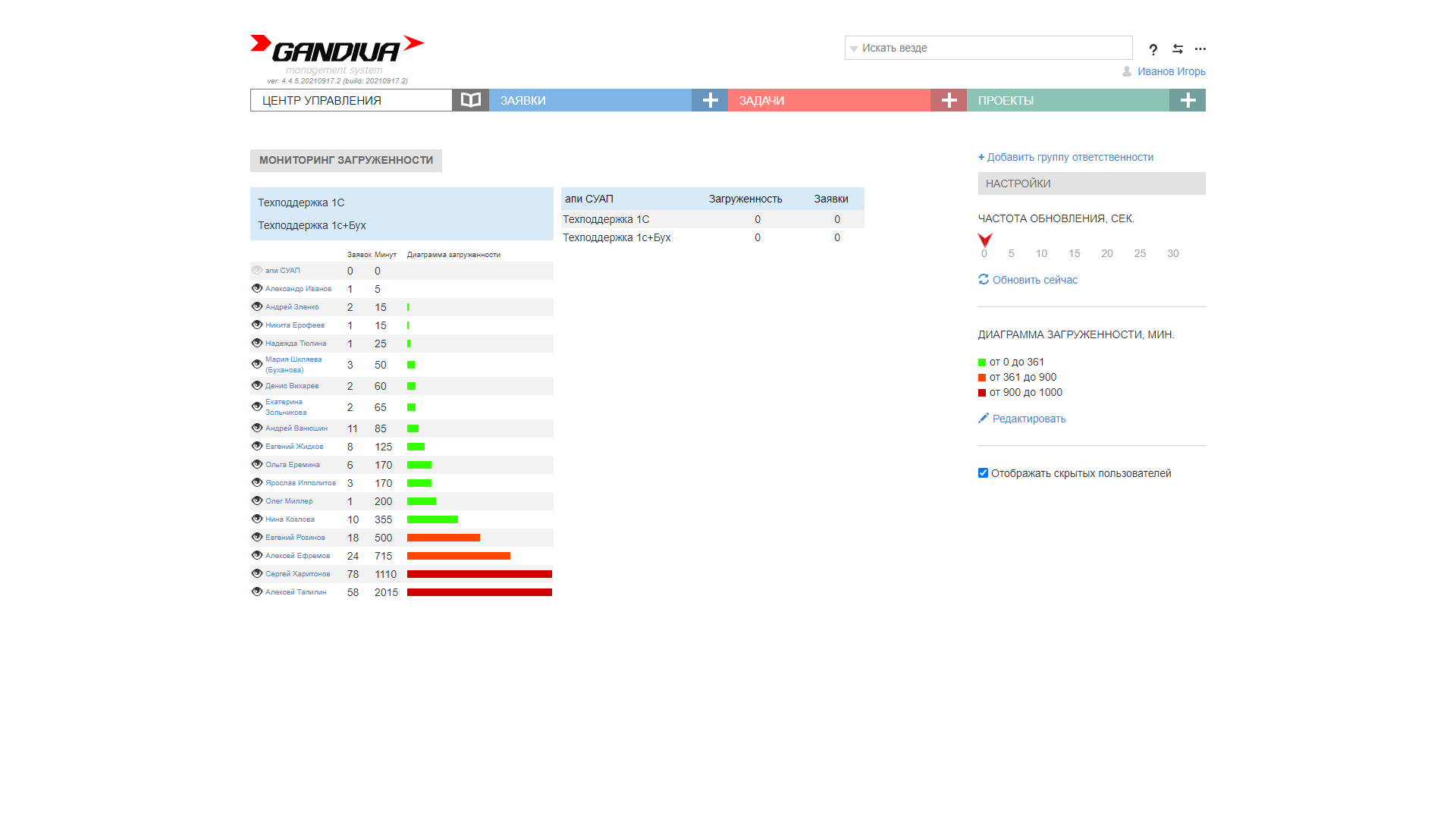Add new task with Задачи plus button
This screenshot has width=1456, height=819.
[x=949, y=100]
